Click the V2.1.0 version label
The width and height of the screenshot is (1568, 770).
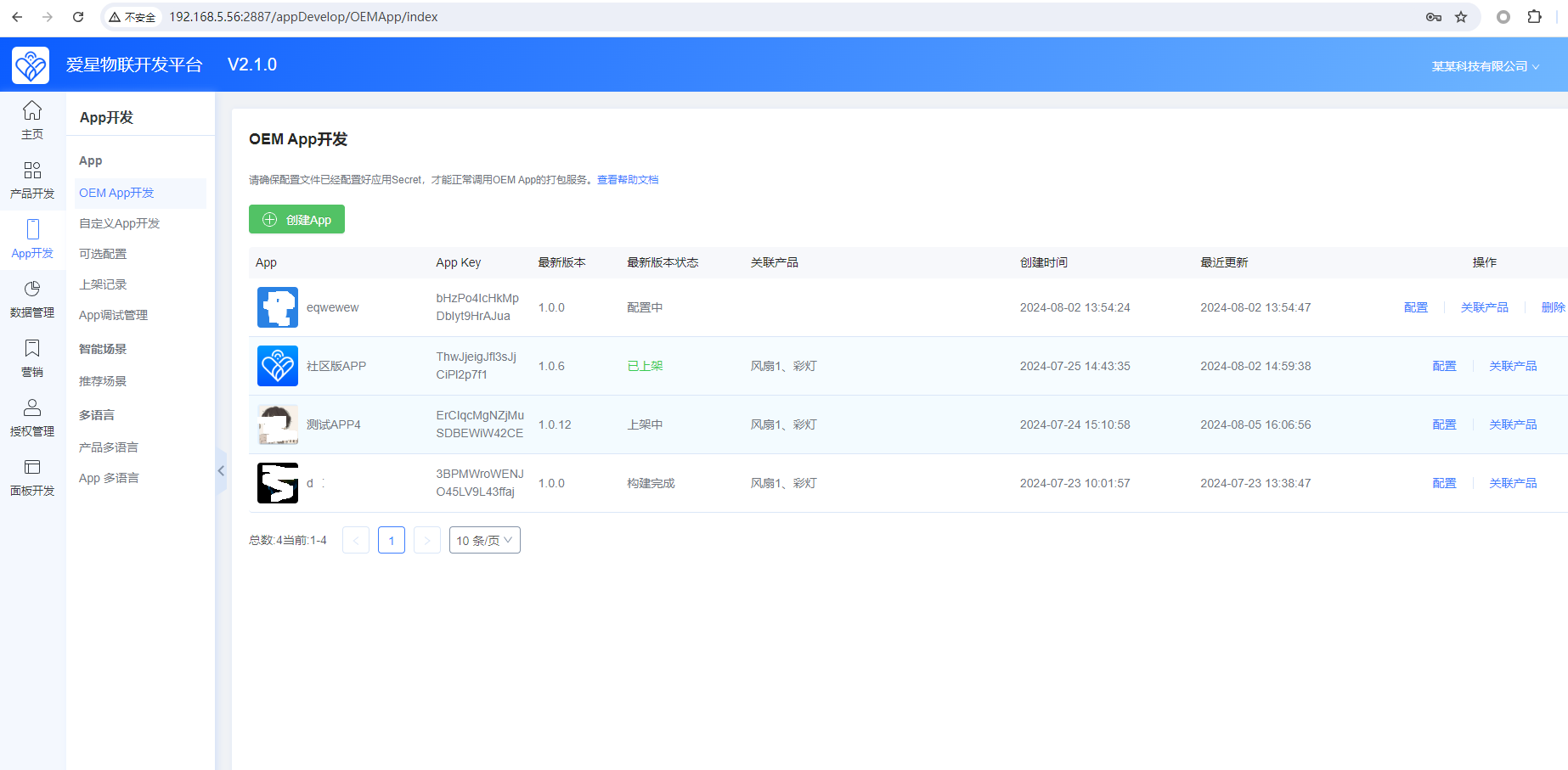[252, 65]
